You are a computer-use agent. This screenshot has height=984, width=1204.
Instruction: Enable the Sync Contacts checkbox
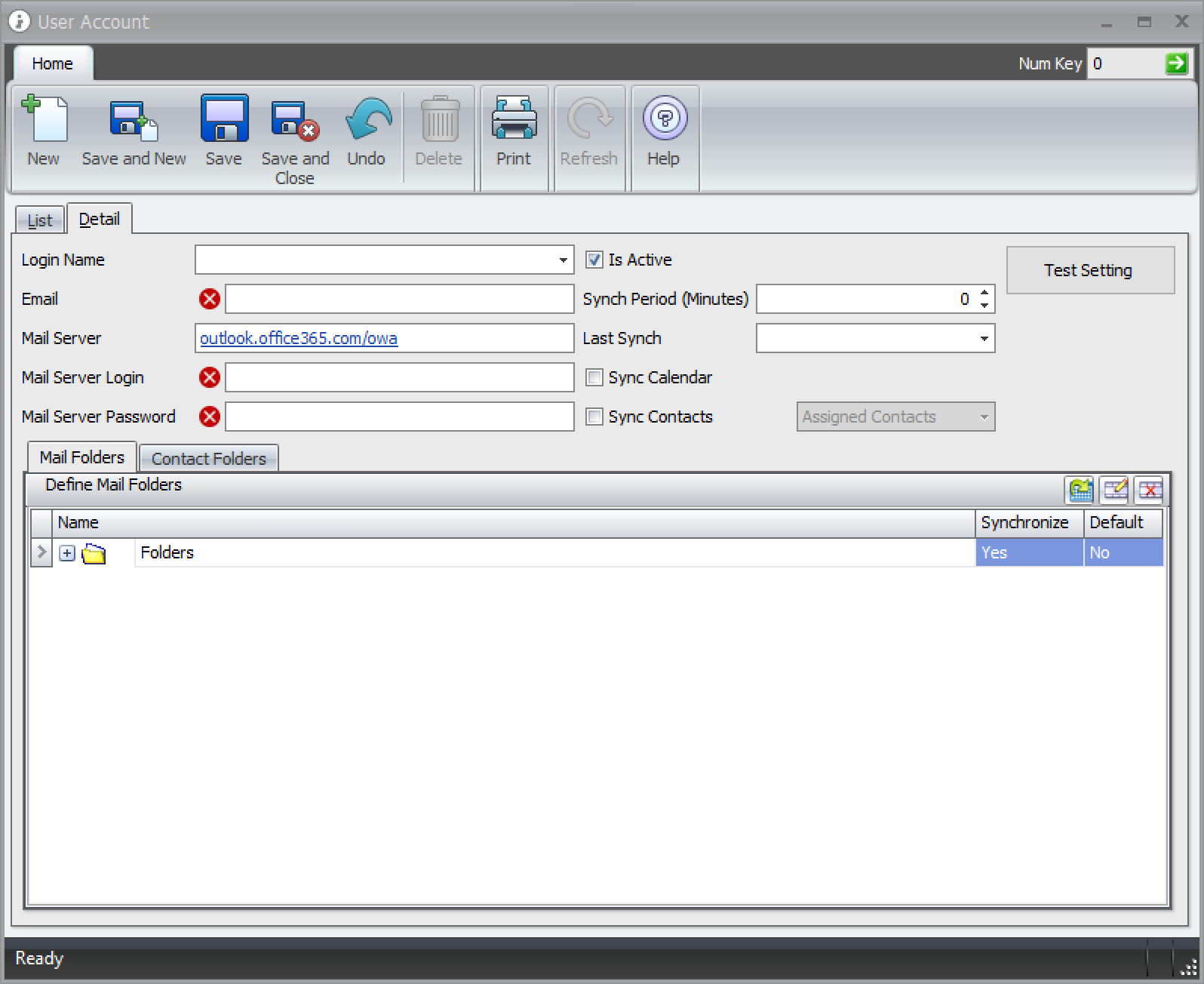[x=594, y=417]
